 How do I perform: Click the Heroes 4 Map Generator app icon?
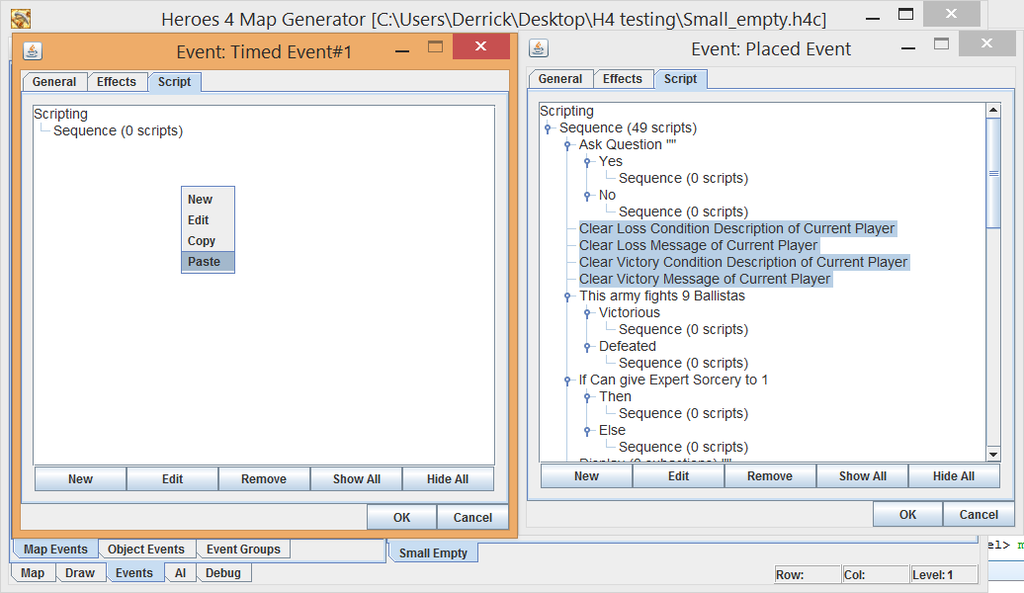click(x=21, y=19)
